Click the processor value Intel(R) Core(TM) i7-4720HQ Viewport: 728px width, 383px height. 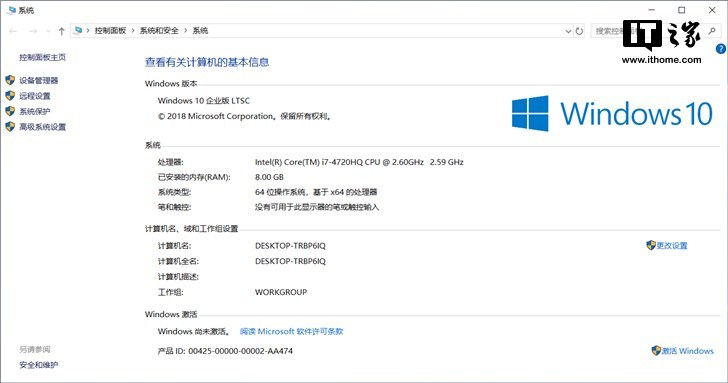pyautogui.click(x=359, y=162)
